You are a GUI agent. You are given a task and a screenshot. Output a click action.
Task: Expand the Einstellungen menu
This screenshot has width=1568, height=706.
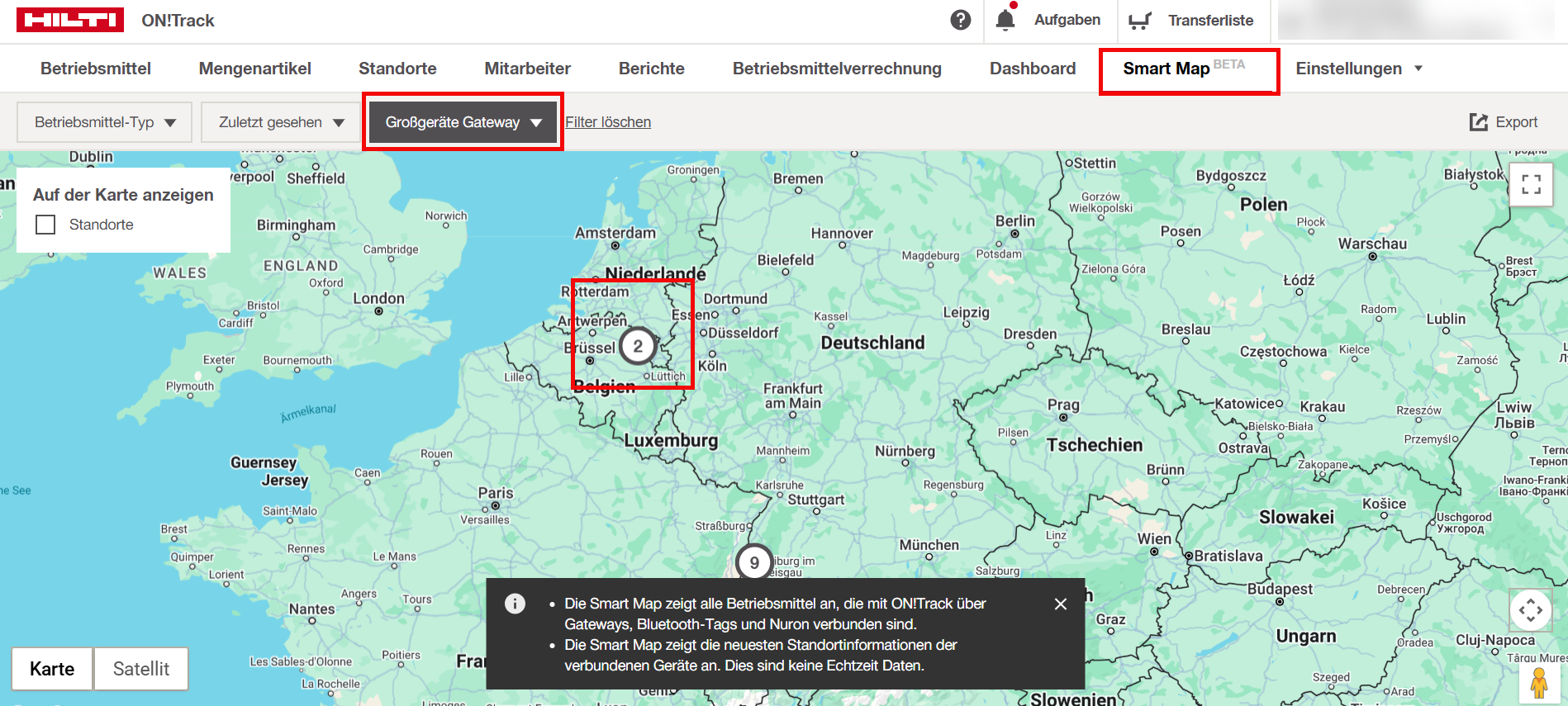point(1358,69)
